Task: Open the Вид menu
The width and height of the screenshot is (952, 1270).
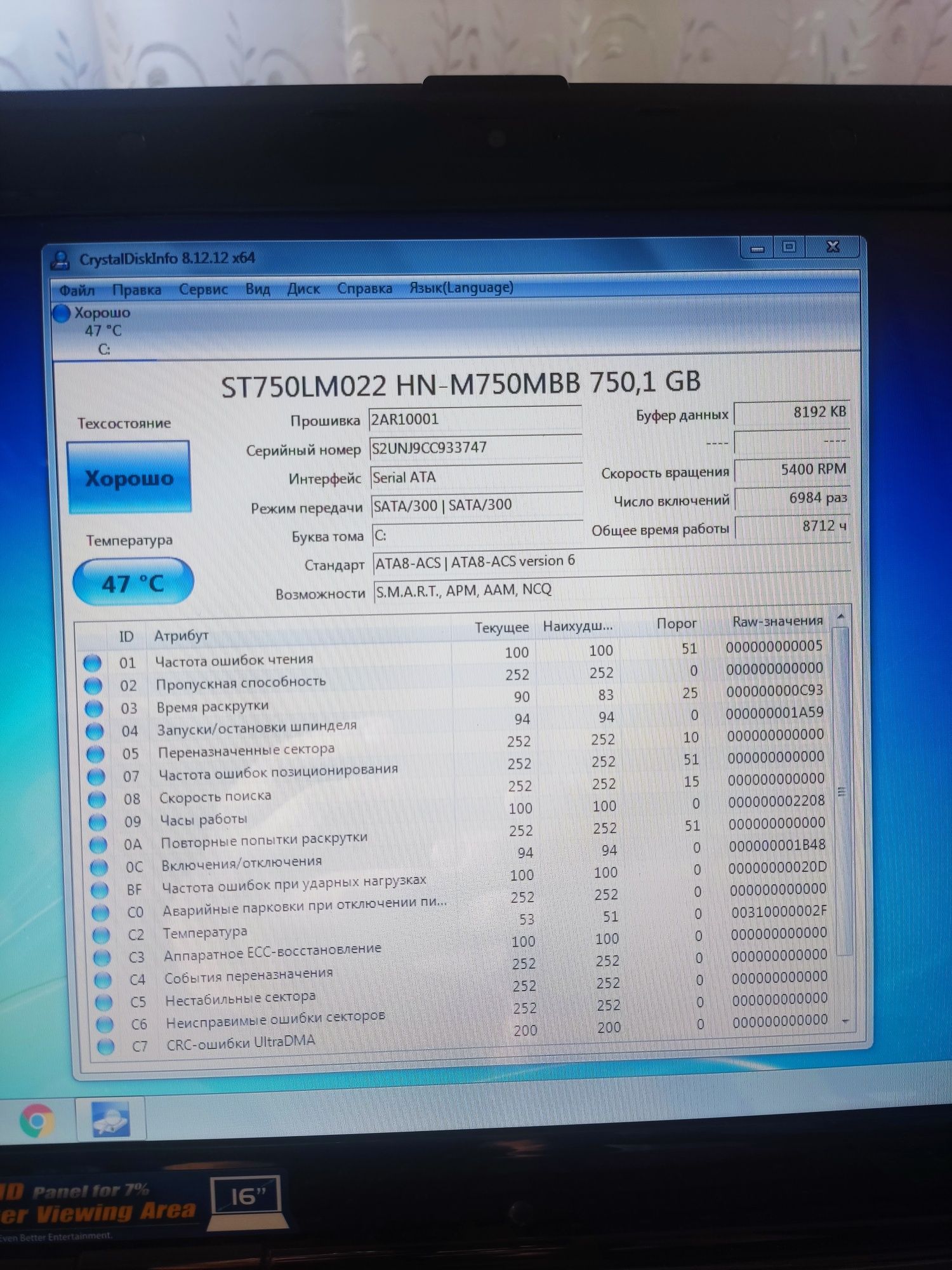Action: click(x=258, y=289)
